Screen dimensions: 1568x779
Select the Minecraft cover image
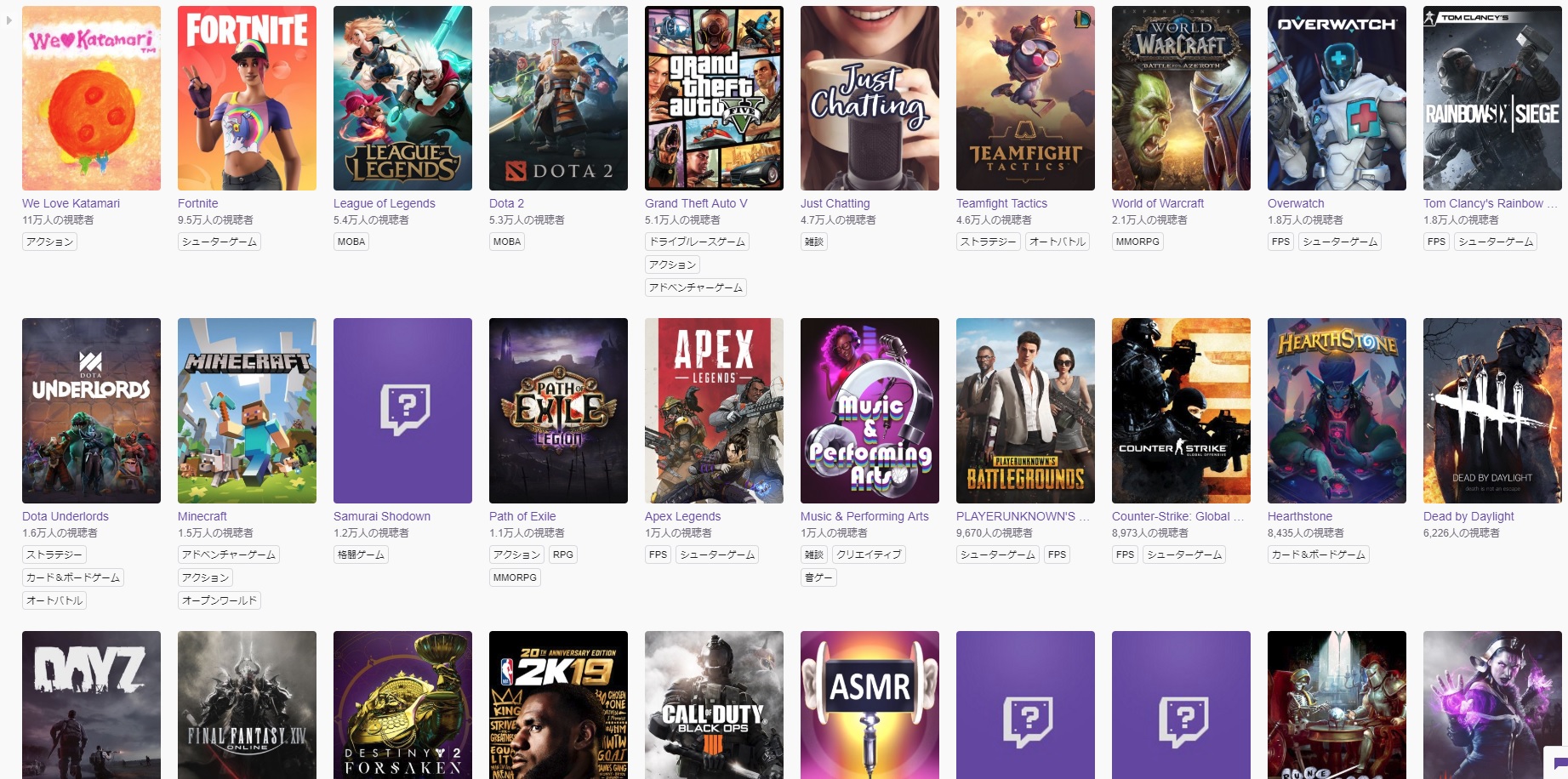(x=247, y=411)
